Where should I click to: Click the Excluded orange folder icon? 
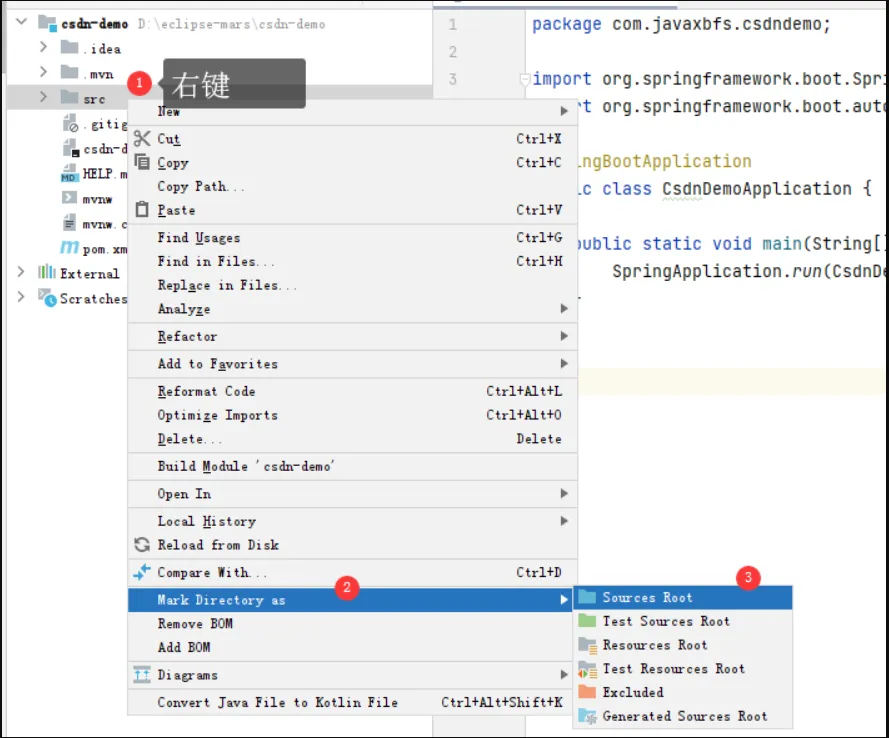(587, 692)
